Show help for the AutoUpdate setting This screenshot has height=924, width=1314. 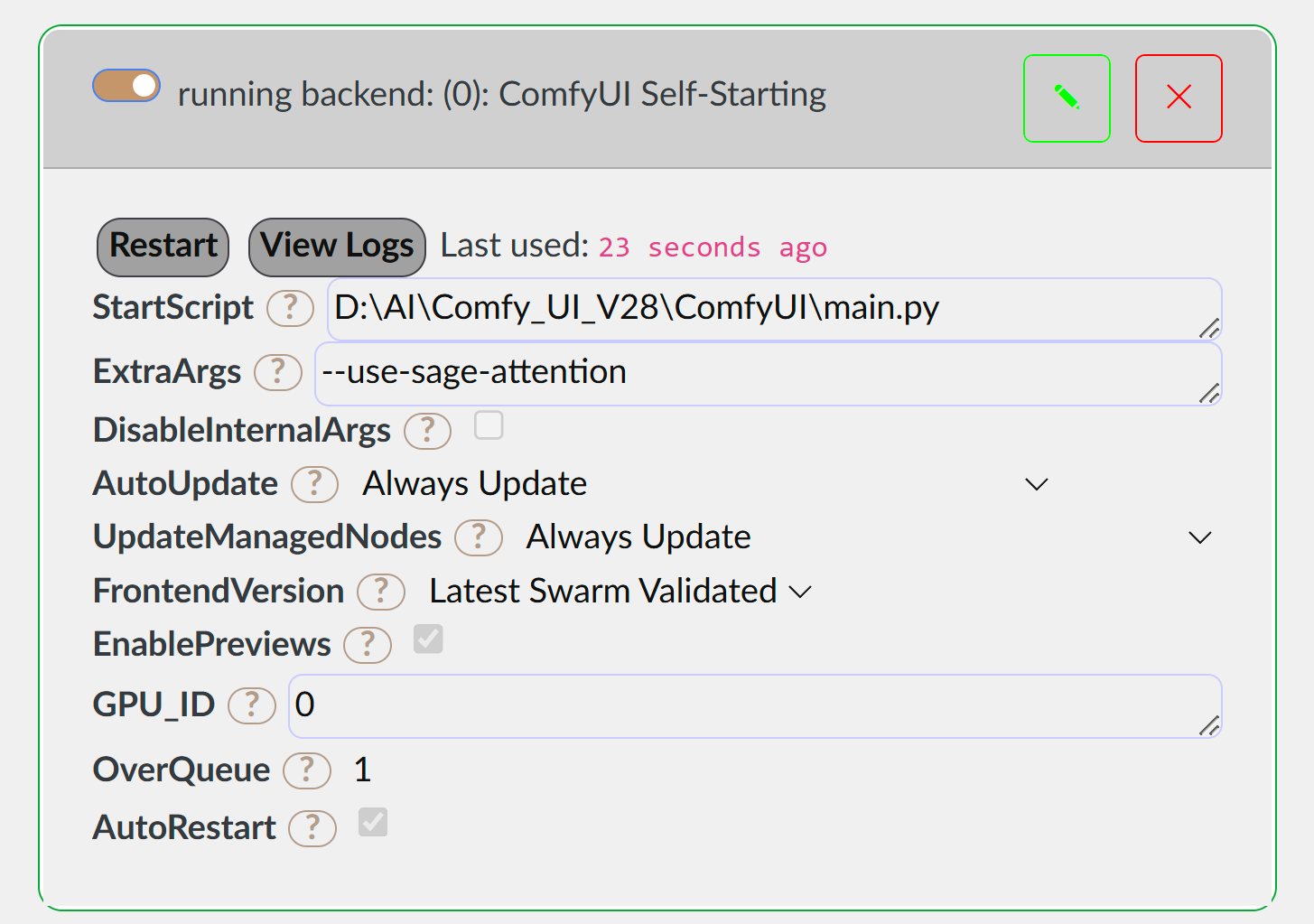[x=314, y=484]
